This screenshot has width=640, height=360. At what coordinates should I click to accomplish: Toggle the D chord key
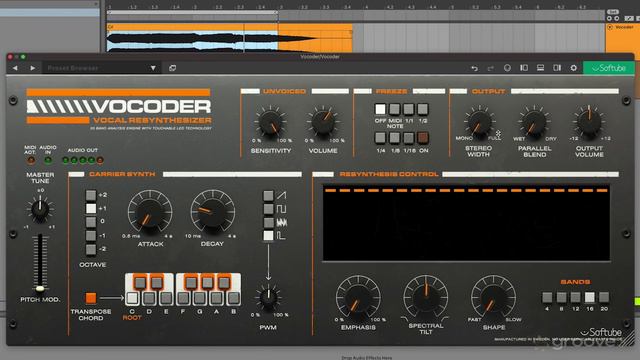[149, 298]
